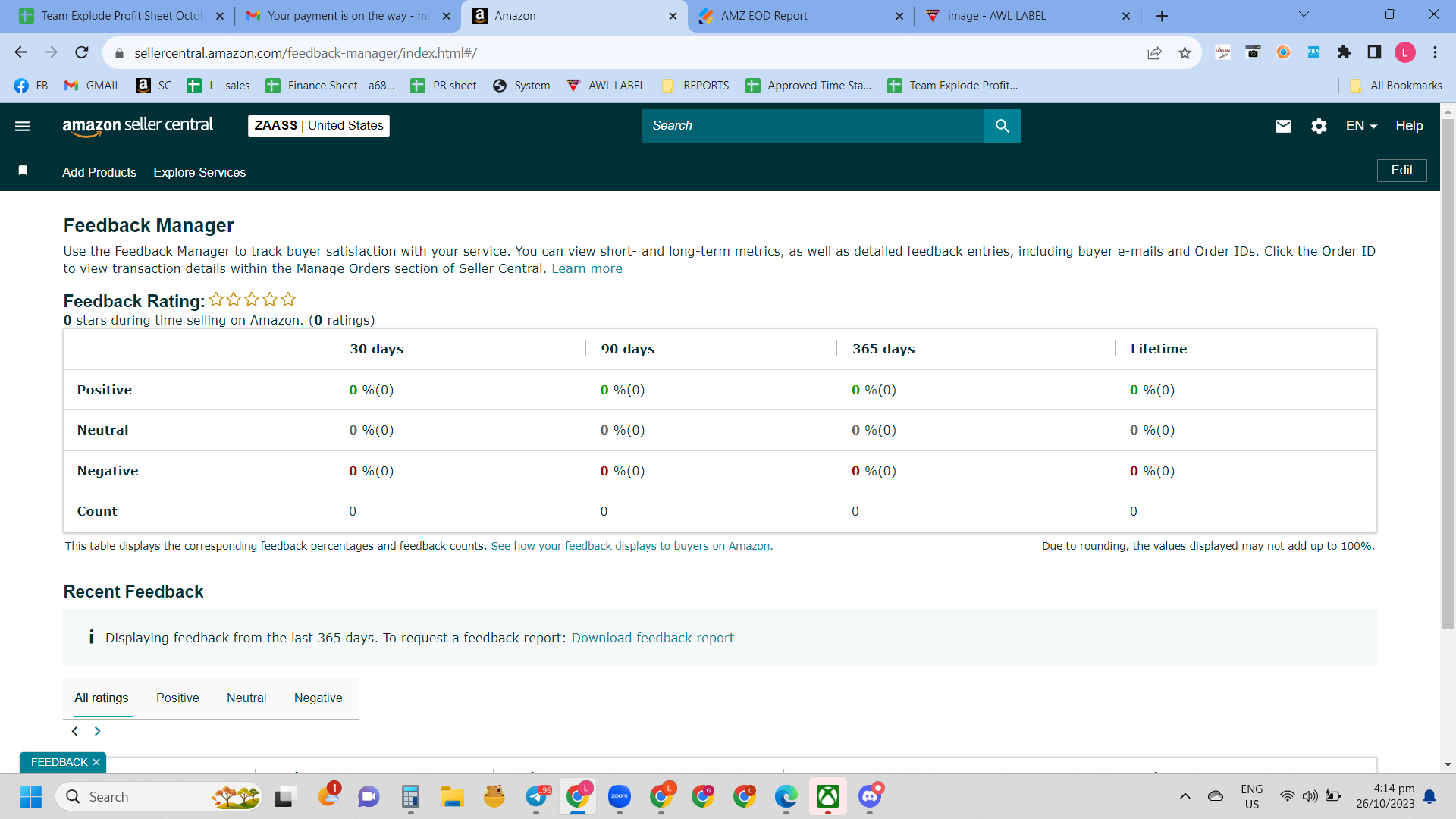Open File Explorer from taskbar

pos(452,797)
